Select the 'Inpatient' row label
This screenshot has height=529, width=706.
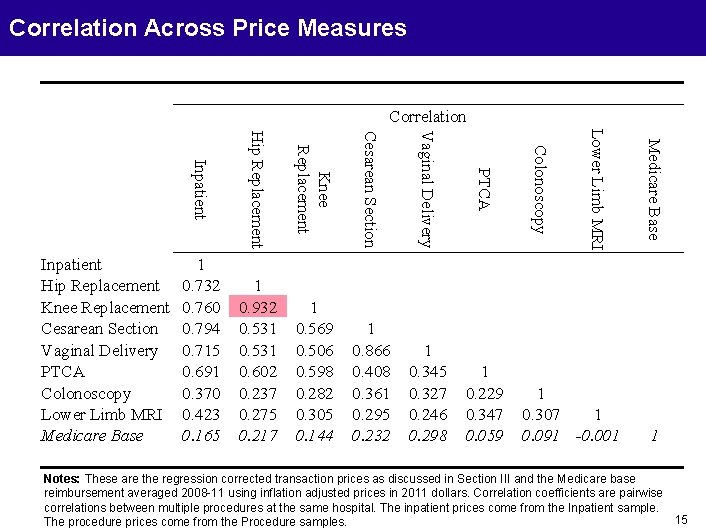tap(71, 265)
